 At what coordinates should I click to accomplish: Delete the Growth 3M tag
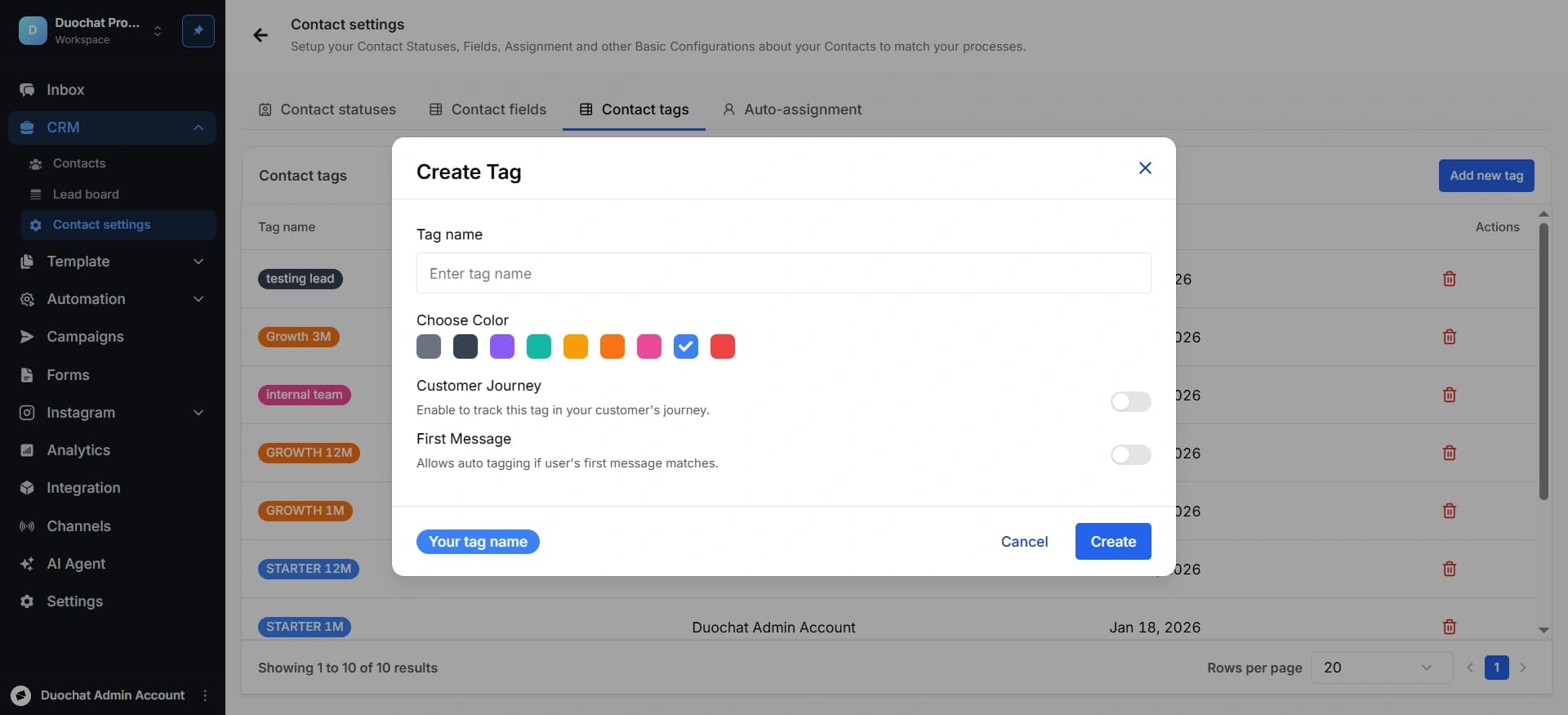(1450, 337)
